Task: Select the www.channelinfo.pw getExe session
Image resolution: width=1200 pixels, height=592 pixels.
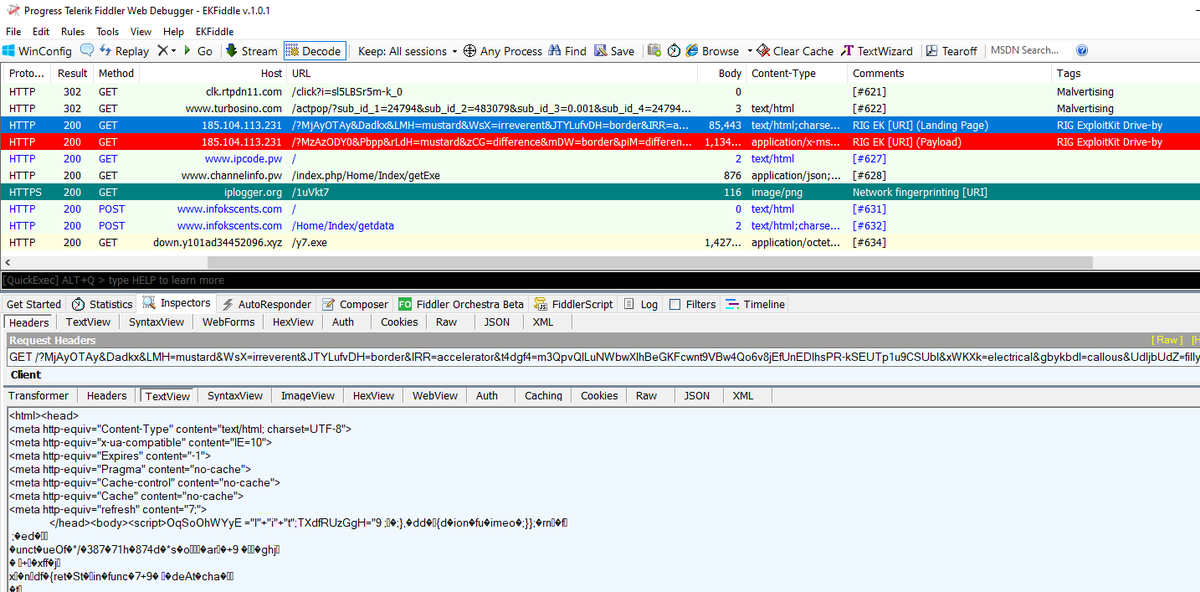Action: [600, 175]
